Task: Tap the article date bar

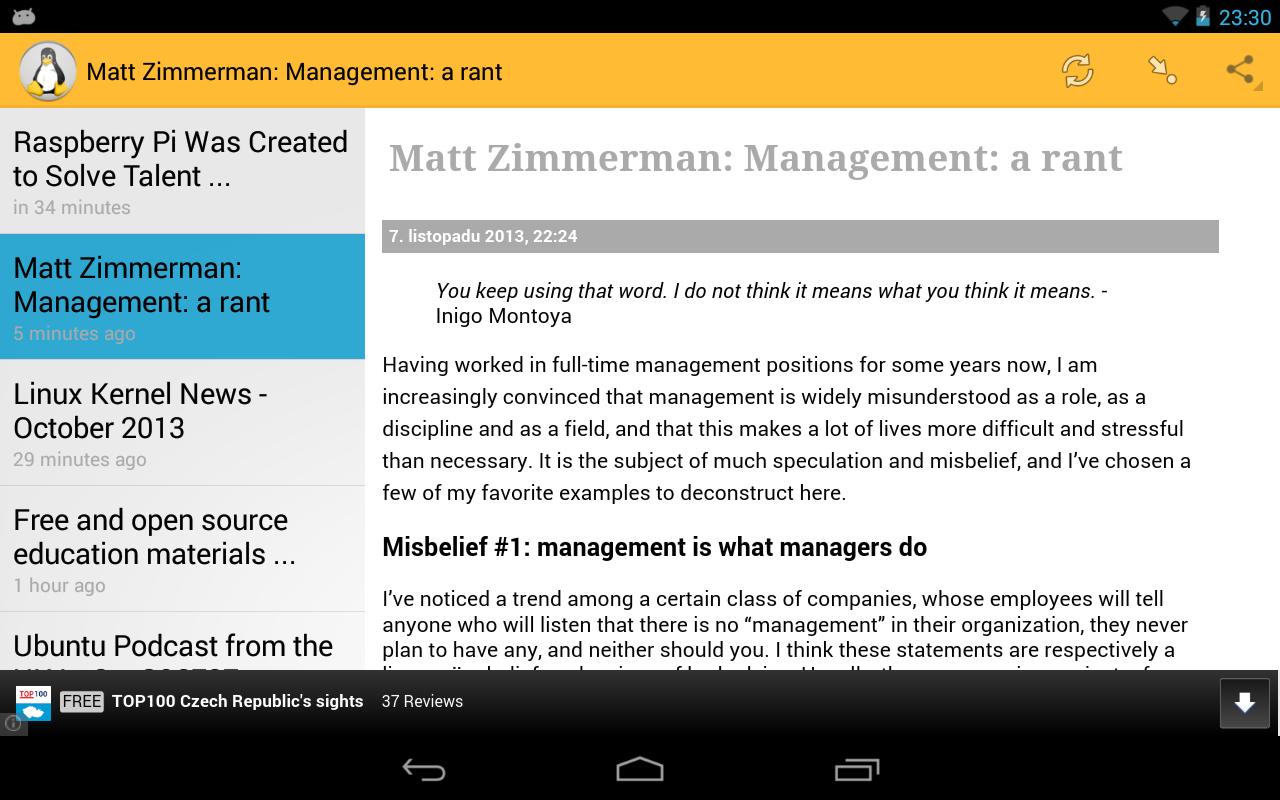Action: click(x=799, y=237)
